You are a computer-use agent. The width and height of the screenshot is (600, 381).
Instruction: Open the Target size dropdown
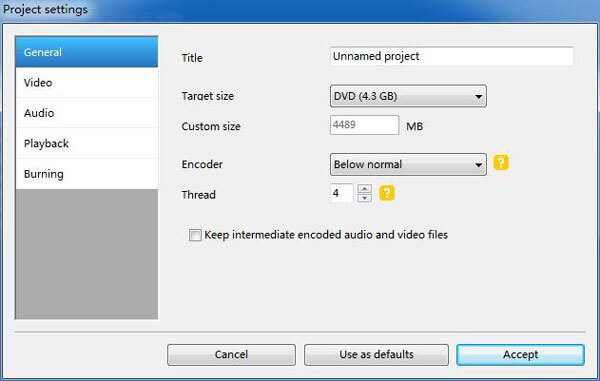coord(408,96)
